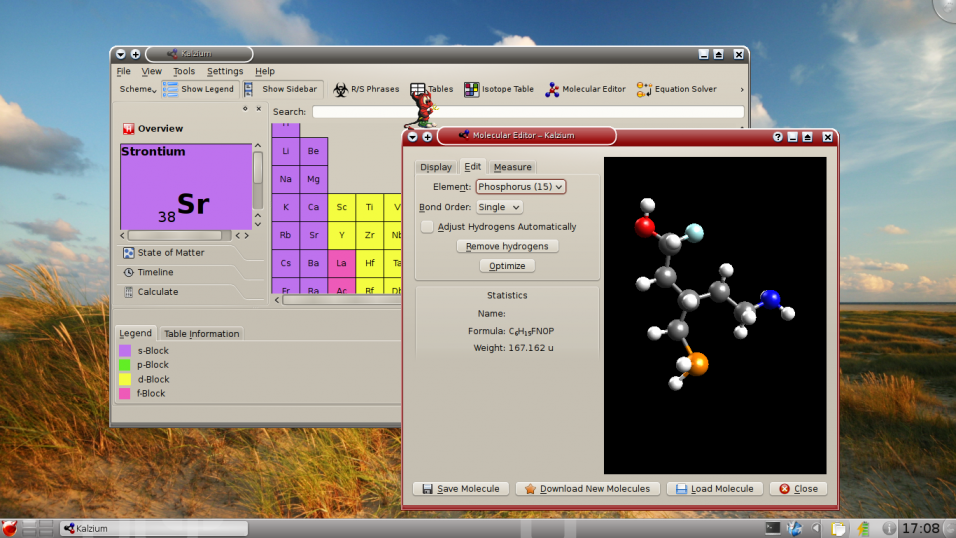The height and width of the screenshot is (538, 956).
Task: Open the R/S Phrases tool
Action: coord(366,89)
